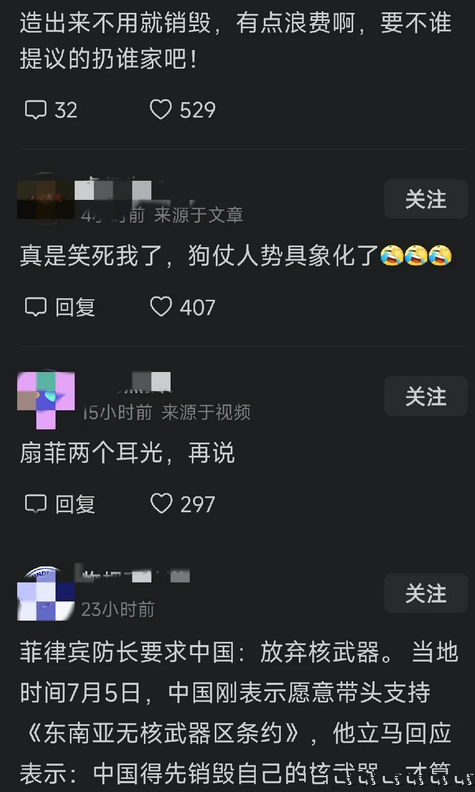Open blue avatar of 23小时前 commenter
475x792 pixels.
click(x=46, y=593)
